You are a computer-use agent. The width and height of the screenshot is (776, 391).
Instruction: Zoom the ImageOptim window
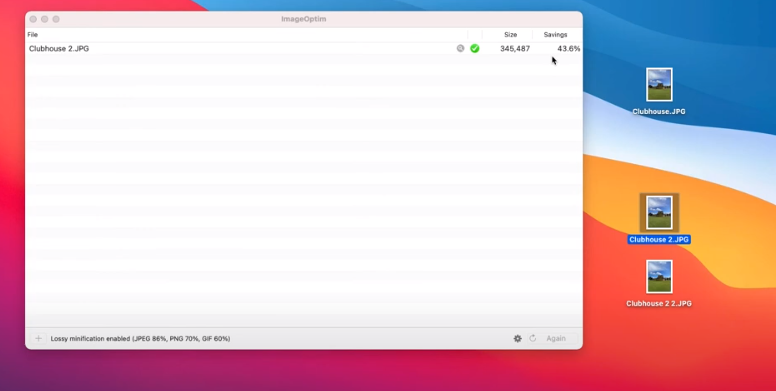[x=56, y=19]
